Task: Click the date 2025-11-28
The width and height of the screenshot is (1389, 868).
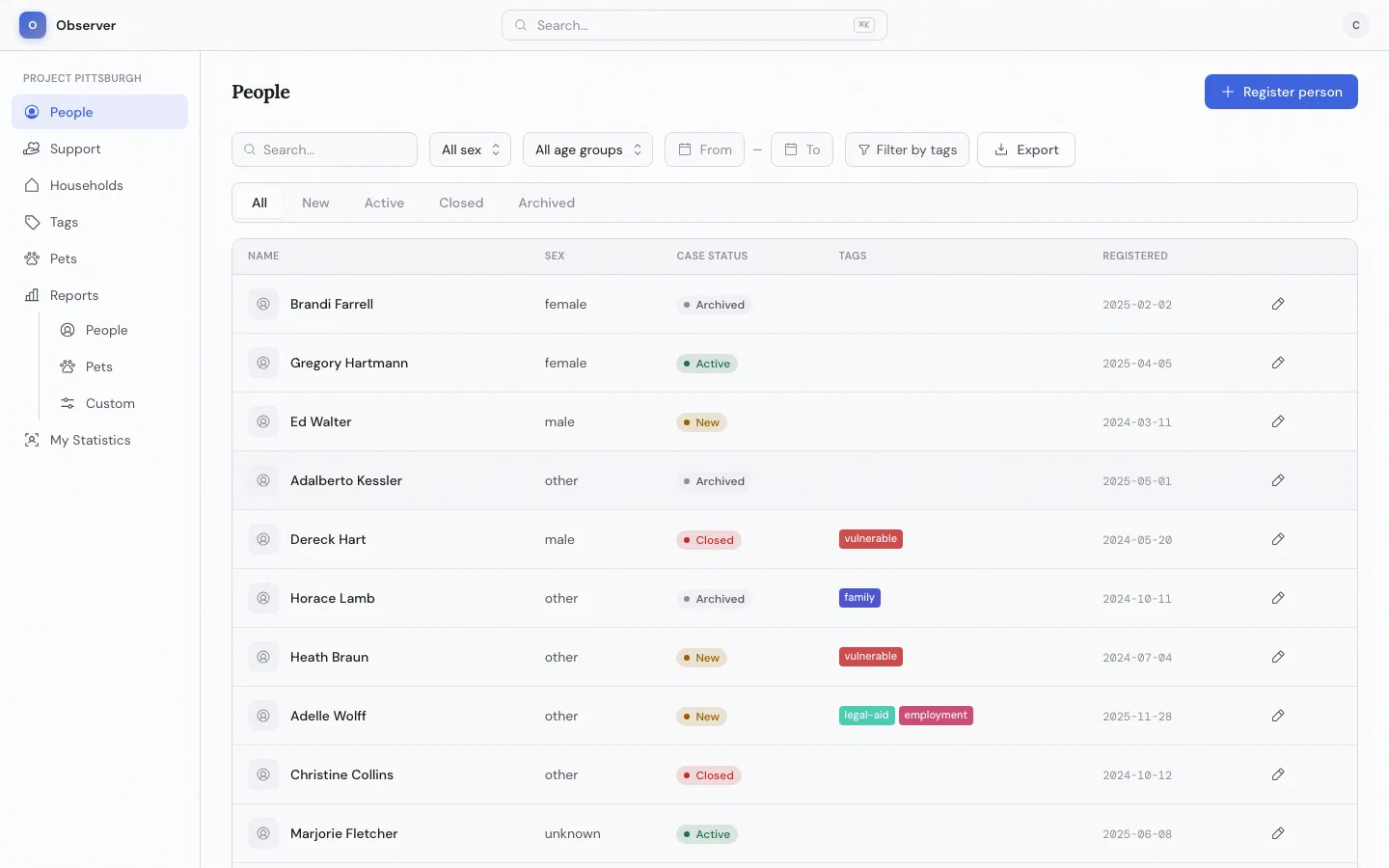Action: pyautogui.click(x=1137, y=717)
